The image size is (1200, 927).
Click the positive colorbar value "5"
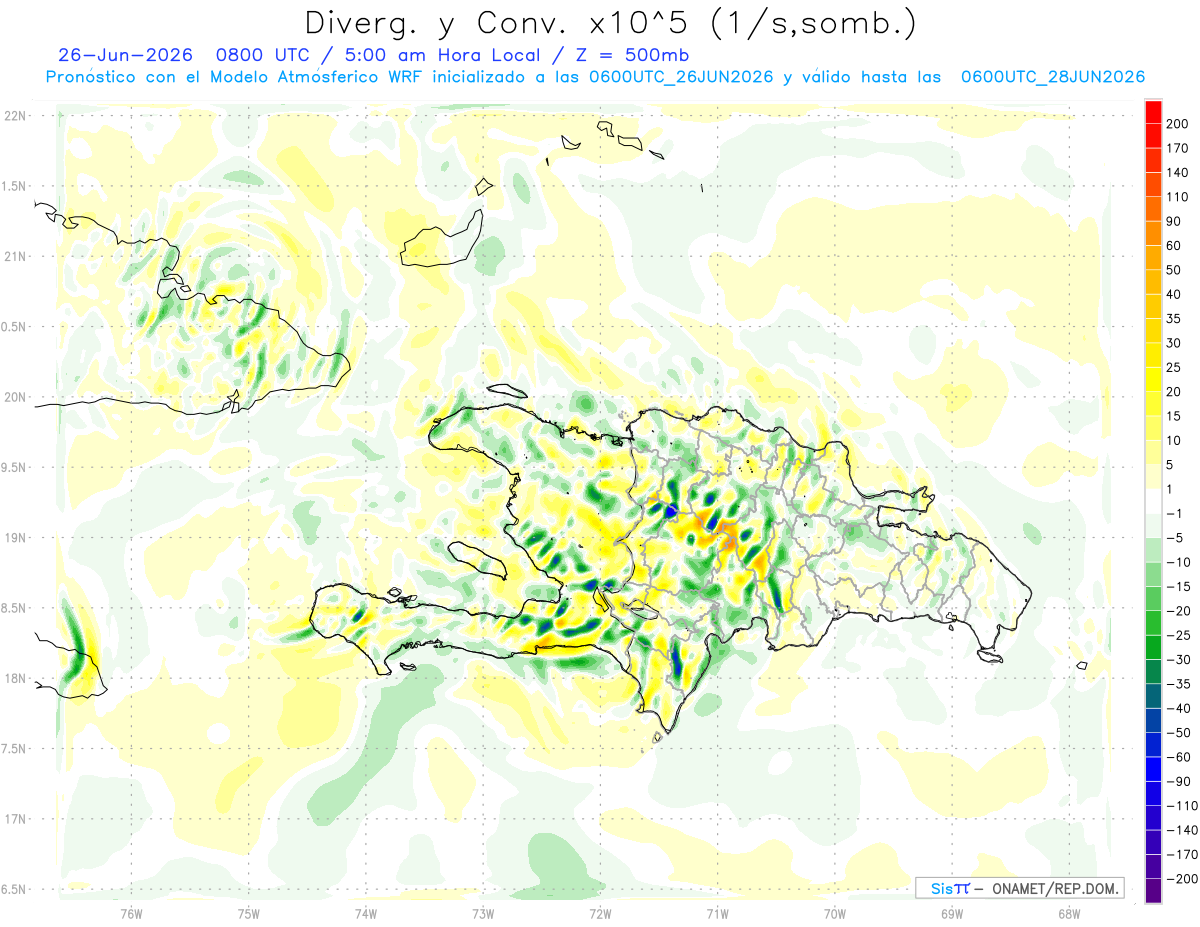click(x=1172, y=465)
